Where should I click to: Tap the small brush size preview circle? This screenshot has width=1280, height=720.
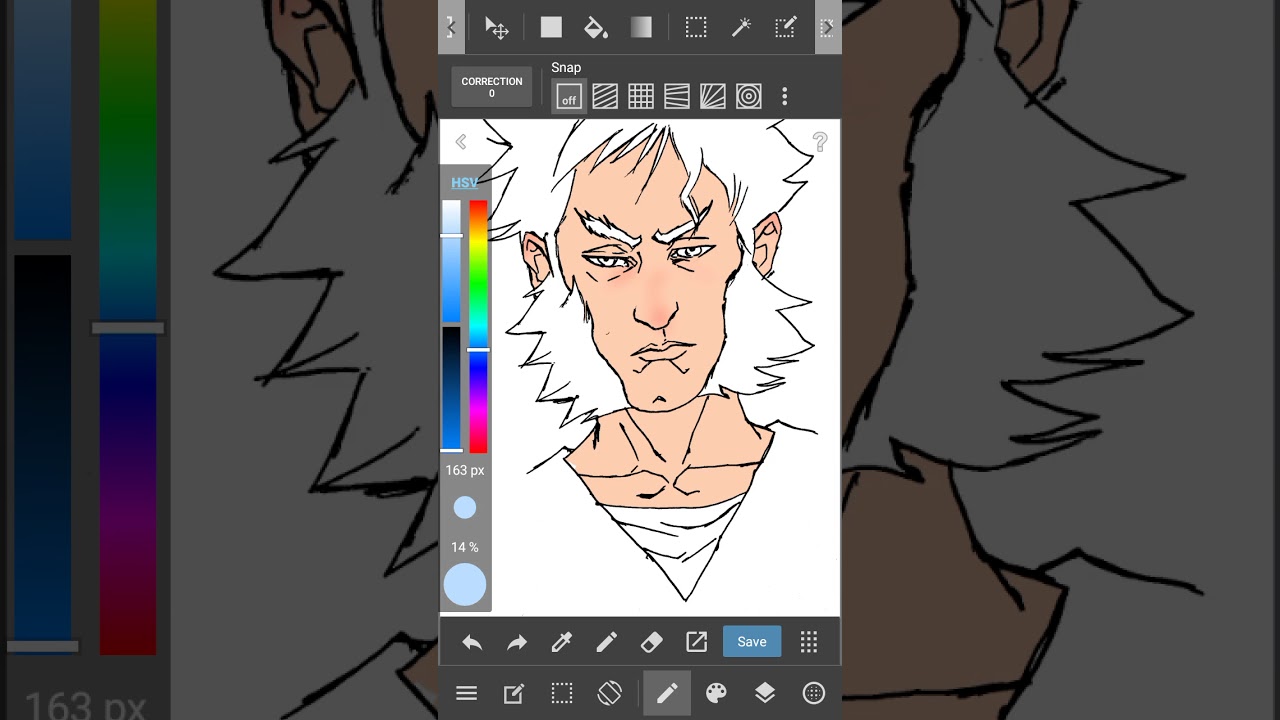(x=465, y=508)
